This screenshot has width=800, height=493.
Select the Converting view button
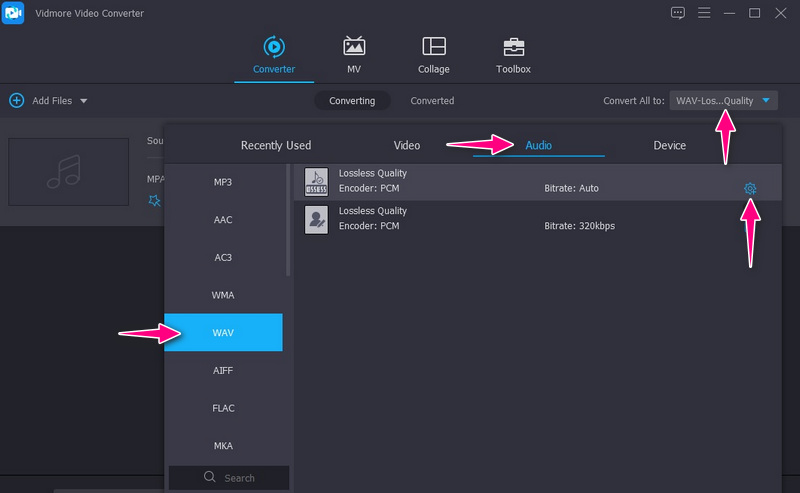point(352,101)
